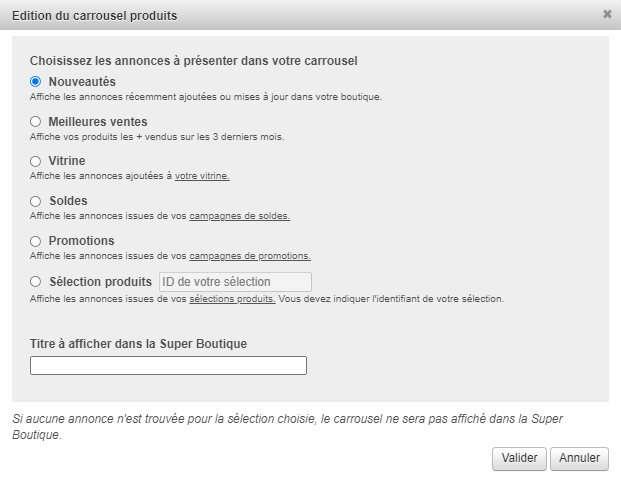621x485 pixels.
Task: Click the 'sélections produits' link
Action: 232,298
